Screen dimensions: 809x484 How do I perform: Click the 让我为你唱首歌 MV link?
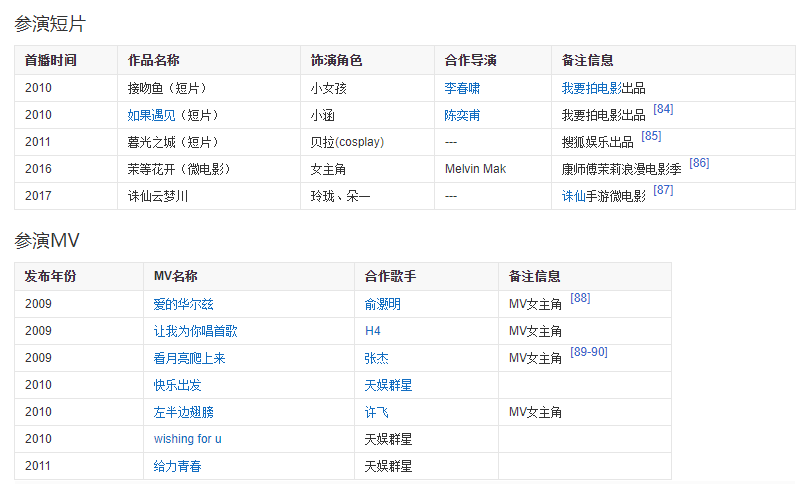pos(195,331)
